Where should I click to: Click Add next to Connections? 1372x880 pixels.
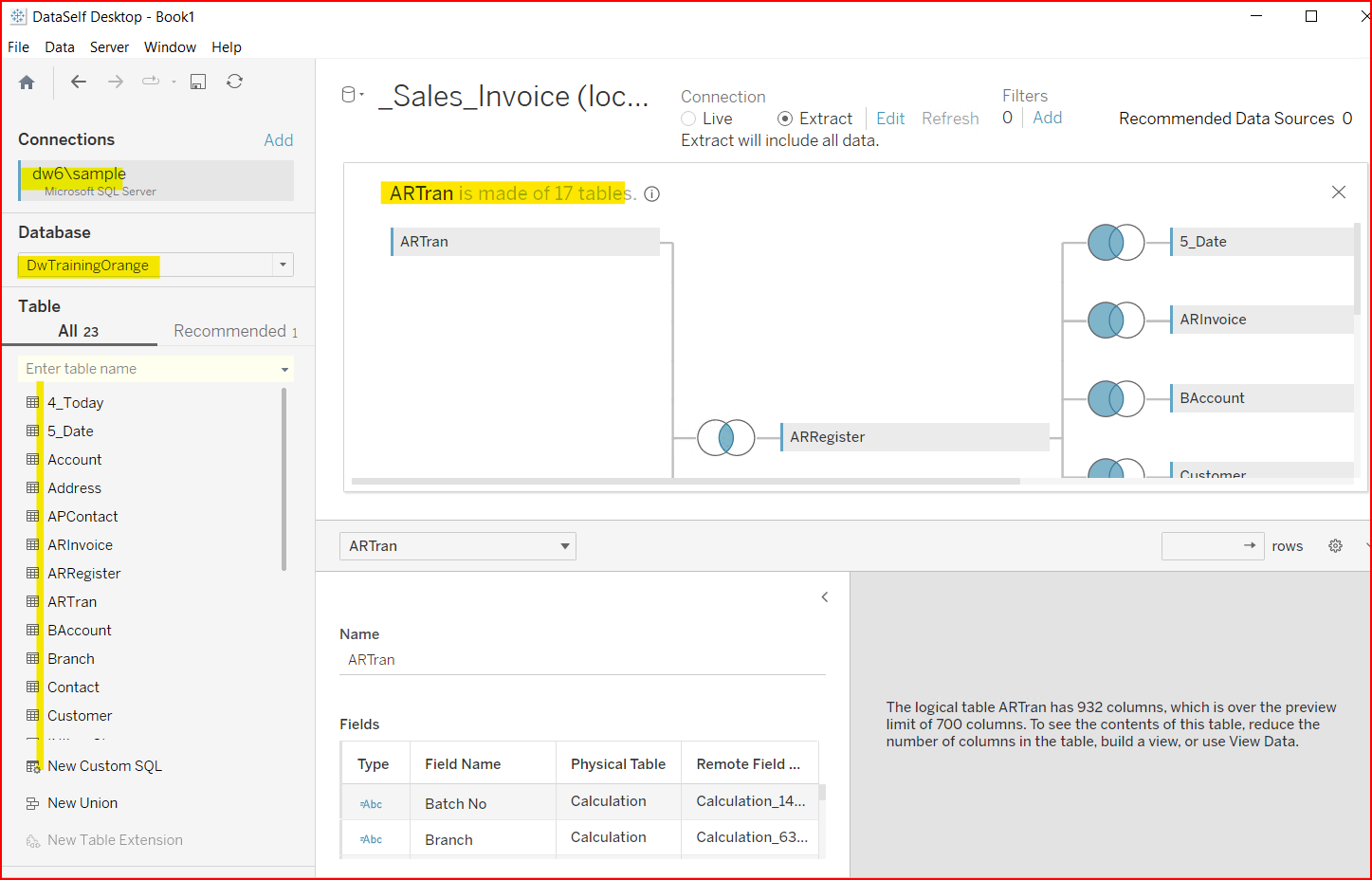(x=278, y=140)
